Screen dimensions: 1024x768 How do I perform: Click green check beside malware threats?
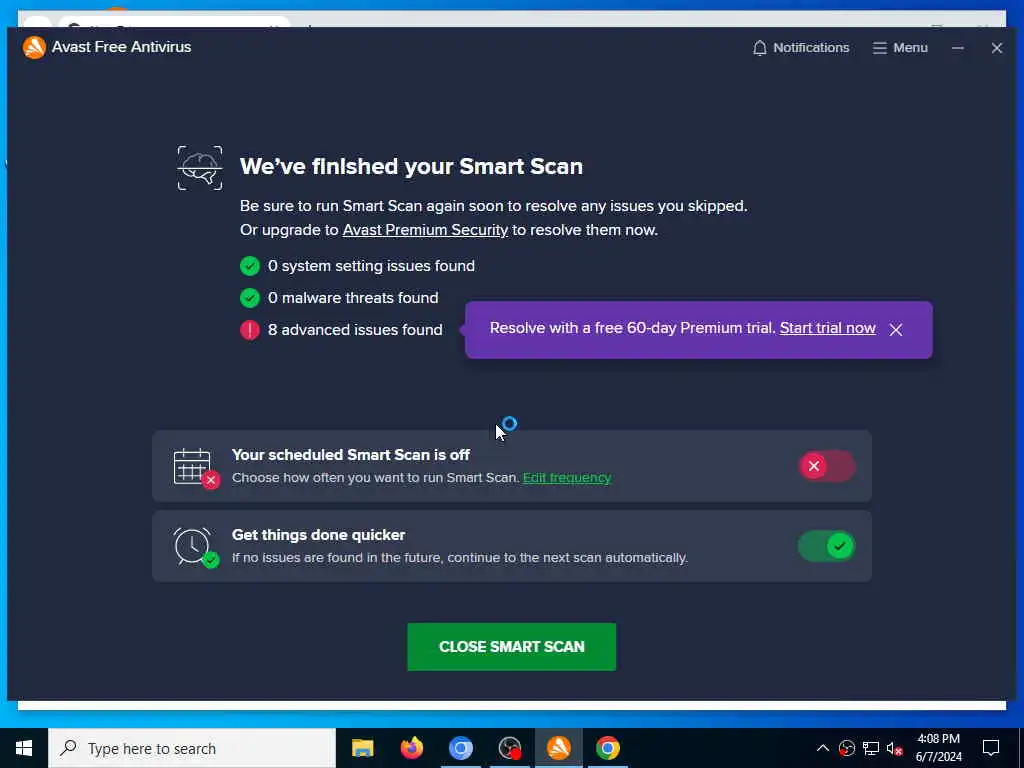[x=249, y=298]
